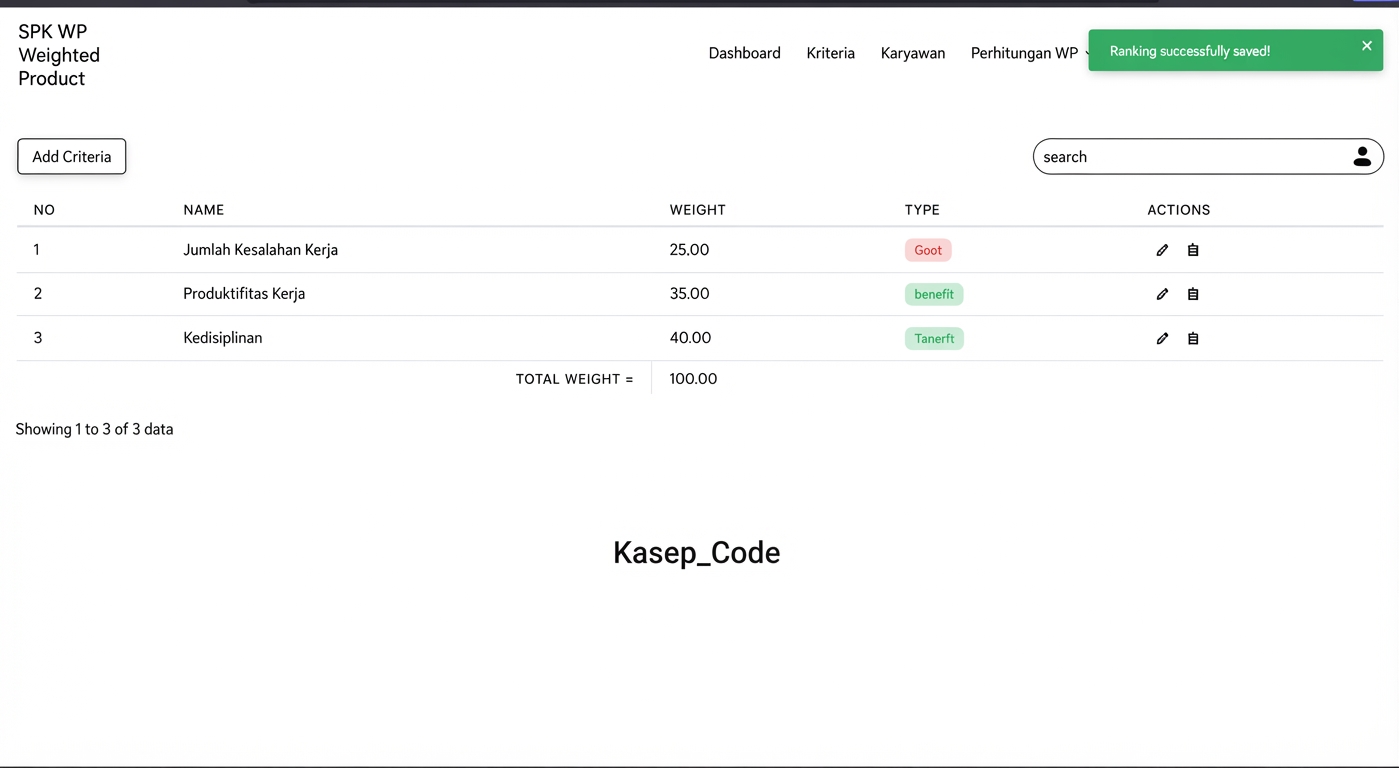Open the Kriteria menu item
Viewport: 1399px width, 768px height.
[830, 53]
